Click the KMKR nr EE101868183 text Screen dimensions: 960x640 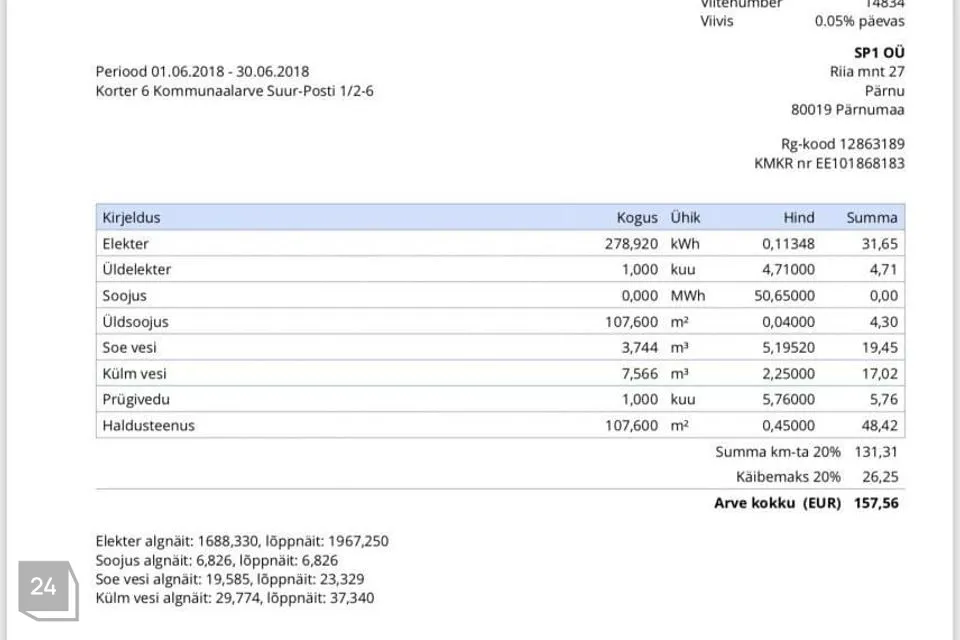tap(829, 162)
